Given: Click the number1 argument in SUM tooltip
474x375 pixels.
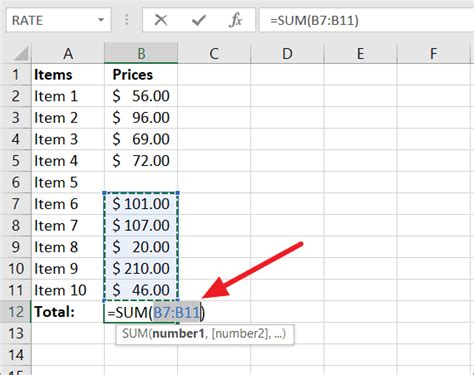Looking at the screenshot, I should click(178, 334).
